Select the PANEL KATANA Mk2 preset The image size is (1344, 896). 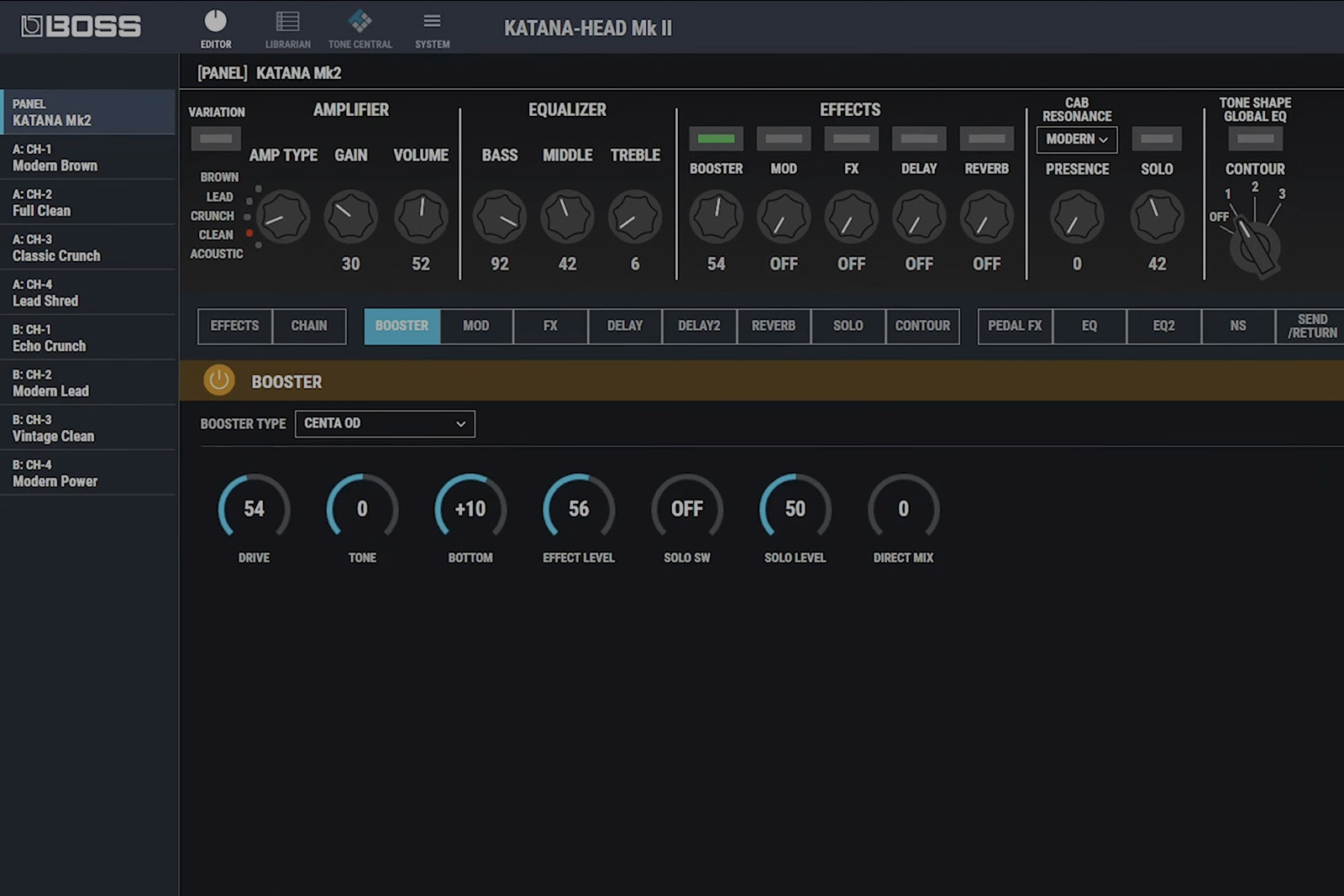point(87,113)
